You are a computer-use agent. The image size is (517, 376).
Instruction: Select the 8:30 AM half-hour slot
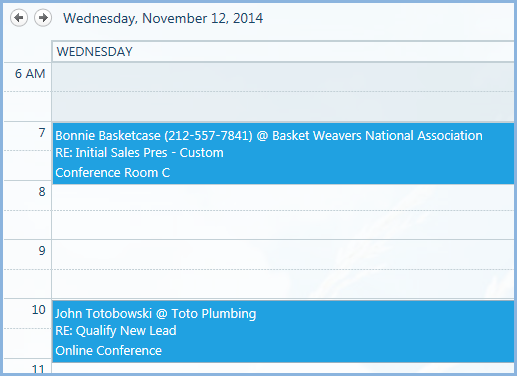pos(283,225)
